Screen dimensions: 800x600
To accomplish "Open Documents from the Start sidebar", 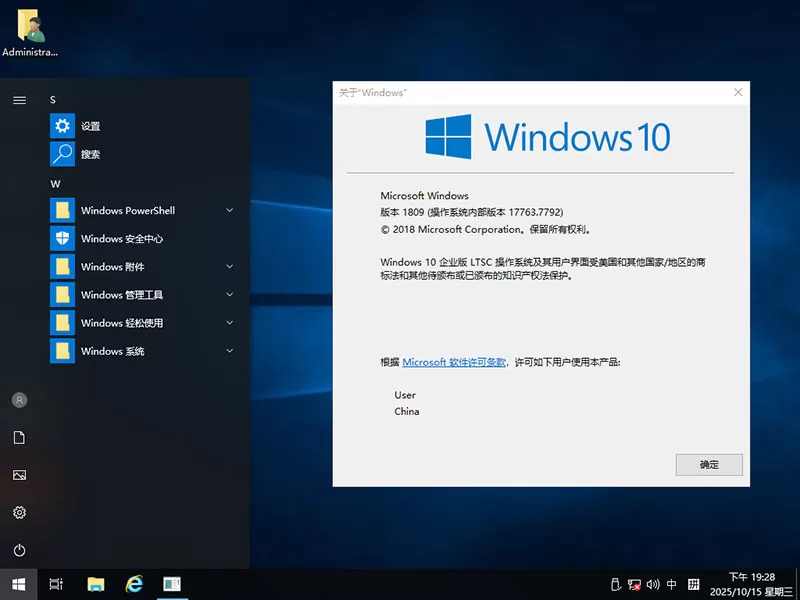I will tap(19, 438).
